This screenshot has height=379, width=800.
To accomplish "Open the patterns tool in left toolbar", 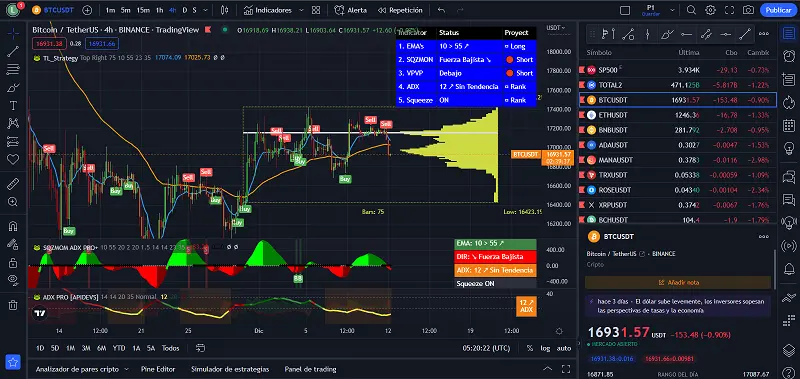I will [13, 123].
